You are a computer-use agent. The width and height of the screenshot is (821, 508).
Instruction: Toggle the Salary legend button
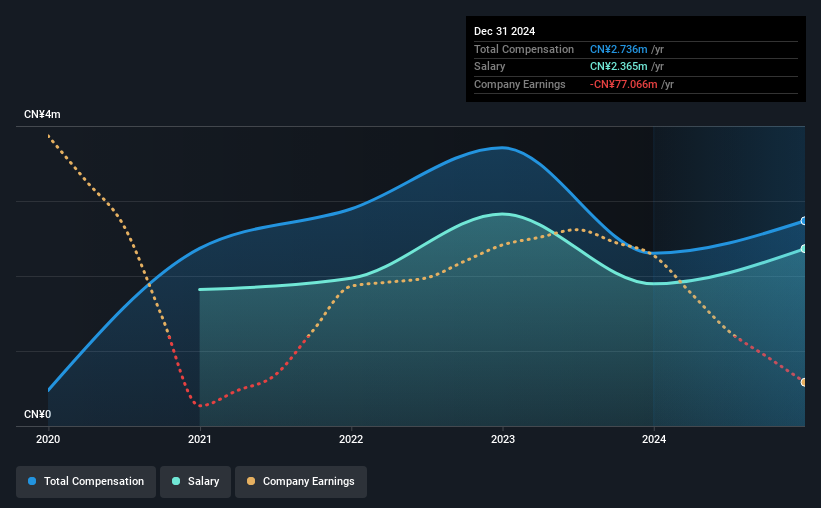195,482
